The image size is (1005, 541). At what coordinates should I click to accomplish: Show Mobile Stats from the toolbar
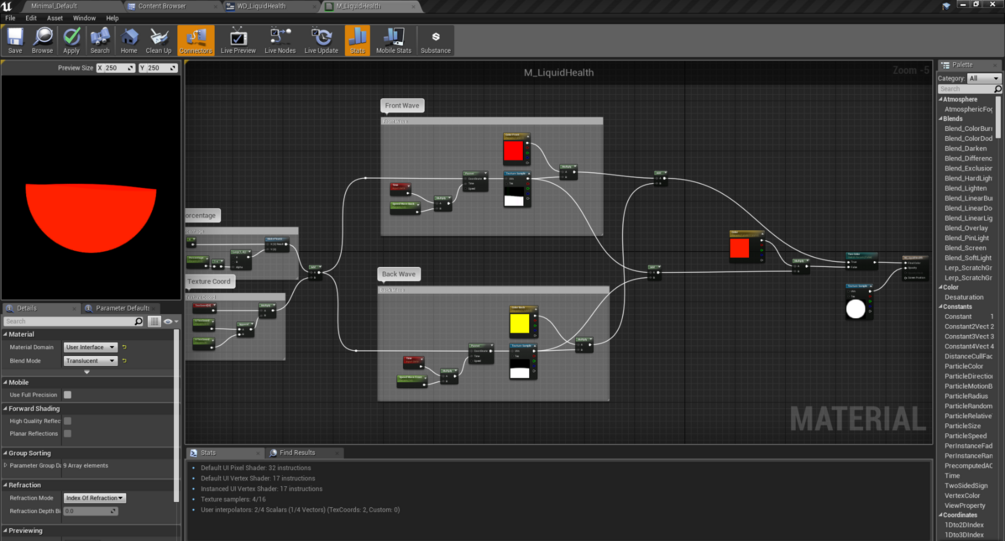coord(394,40)
